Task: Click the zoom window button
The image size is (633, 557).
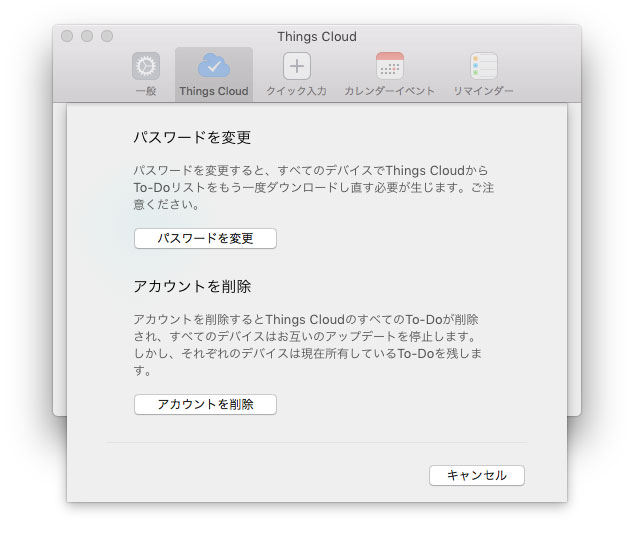Action: click(x=107, y=36)
